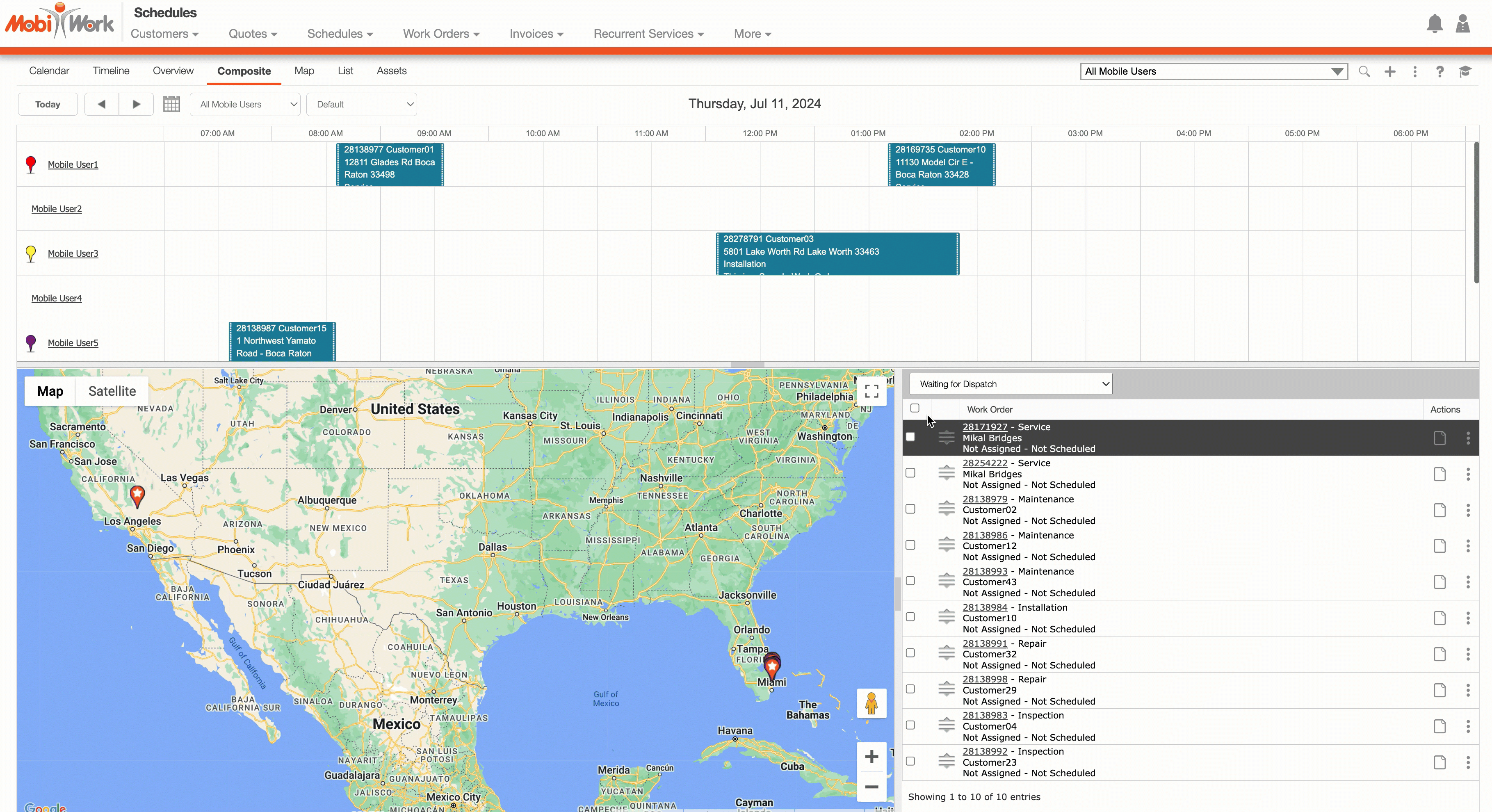Click the plus icon to add a schedule

[x=1389, y=71]
